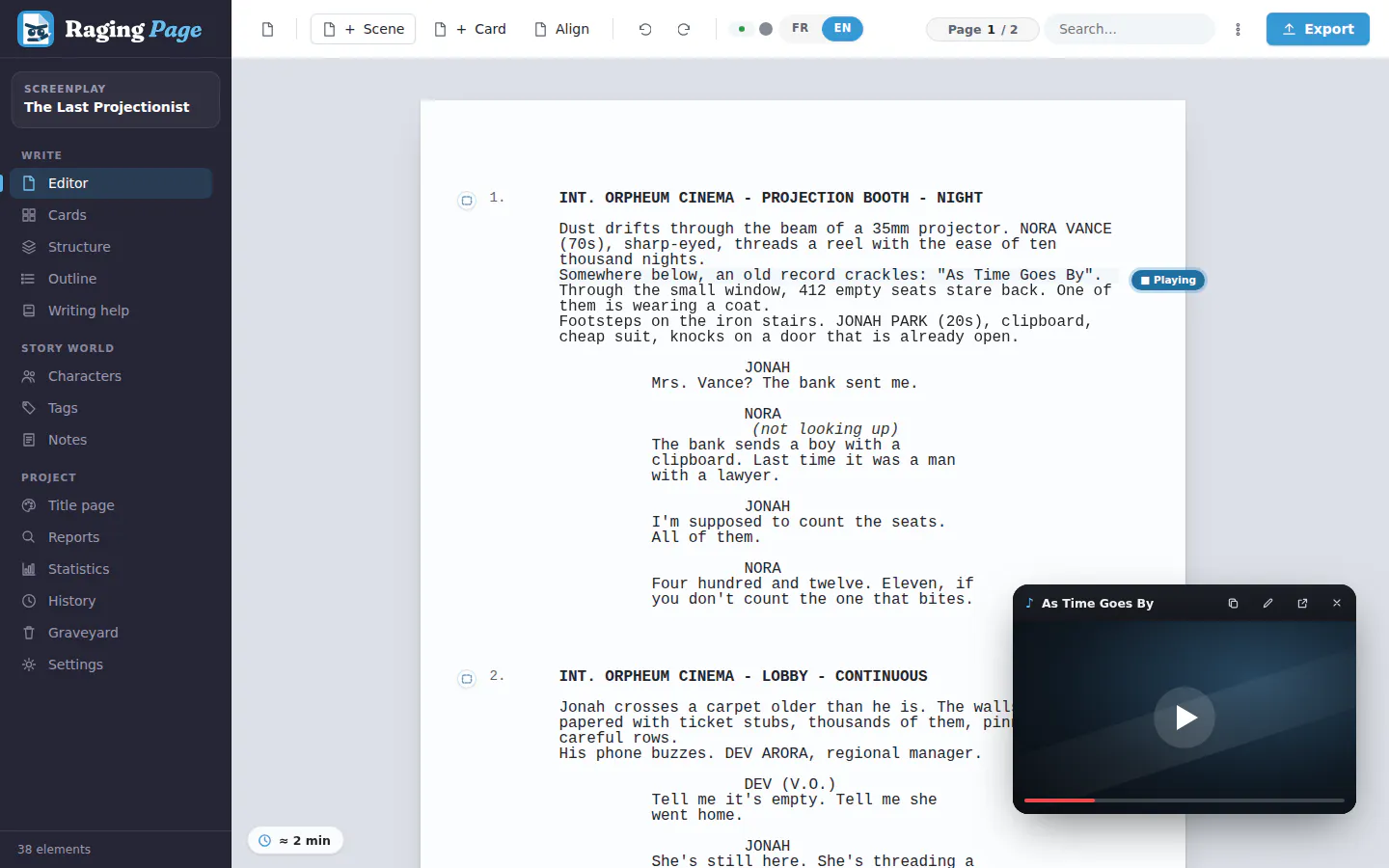1389x868 pixels.
Task: Open the Page 1 / 2 indicator
Action: [x=982, y=30]
